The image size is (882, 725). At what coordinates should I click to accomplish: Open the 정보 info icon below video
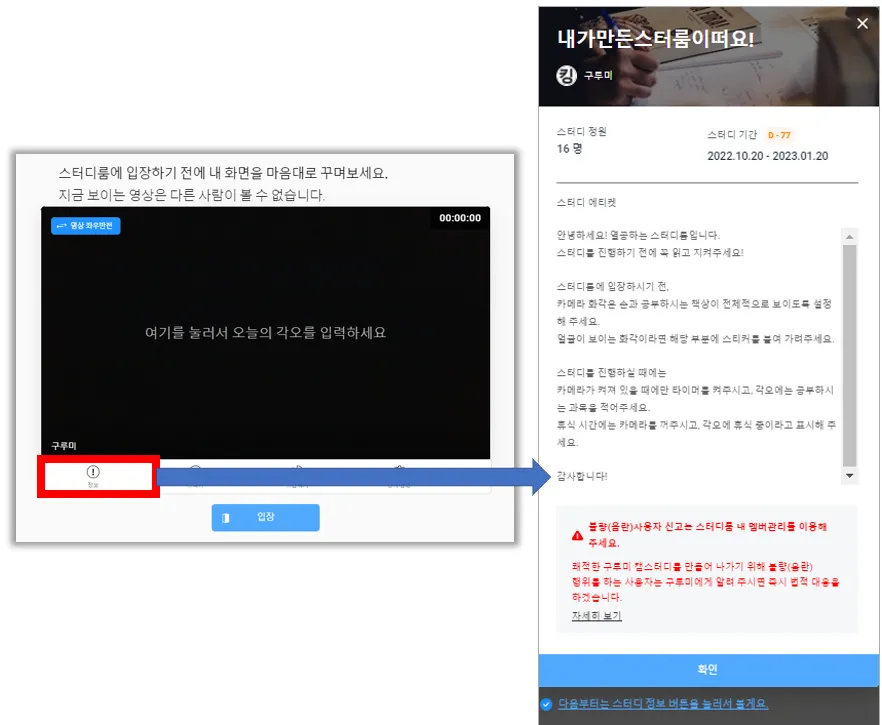tap(93, 476)
